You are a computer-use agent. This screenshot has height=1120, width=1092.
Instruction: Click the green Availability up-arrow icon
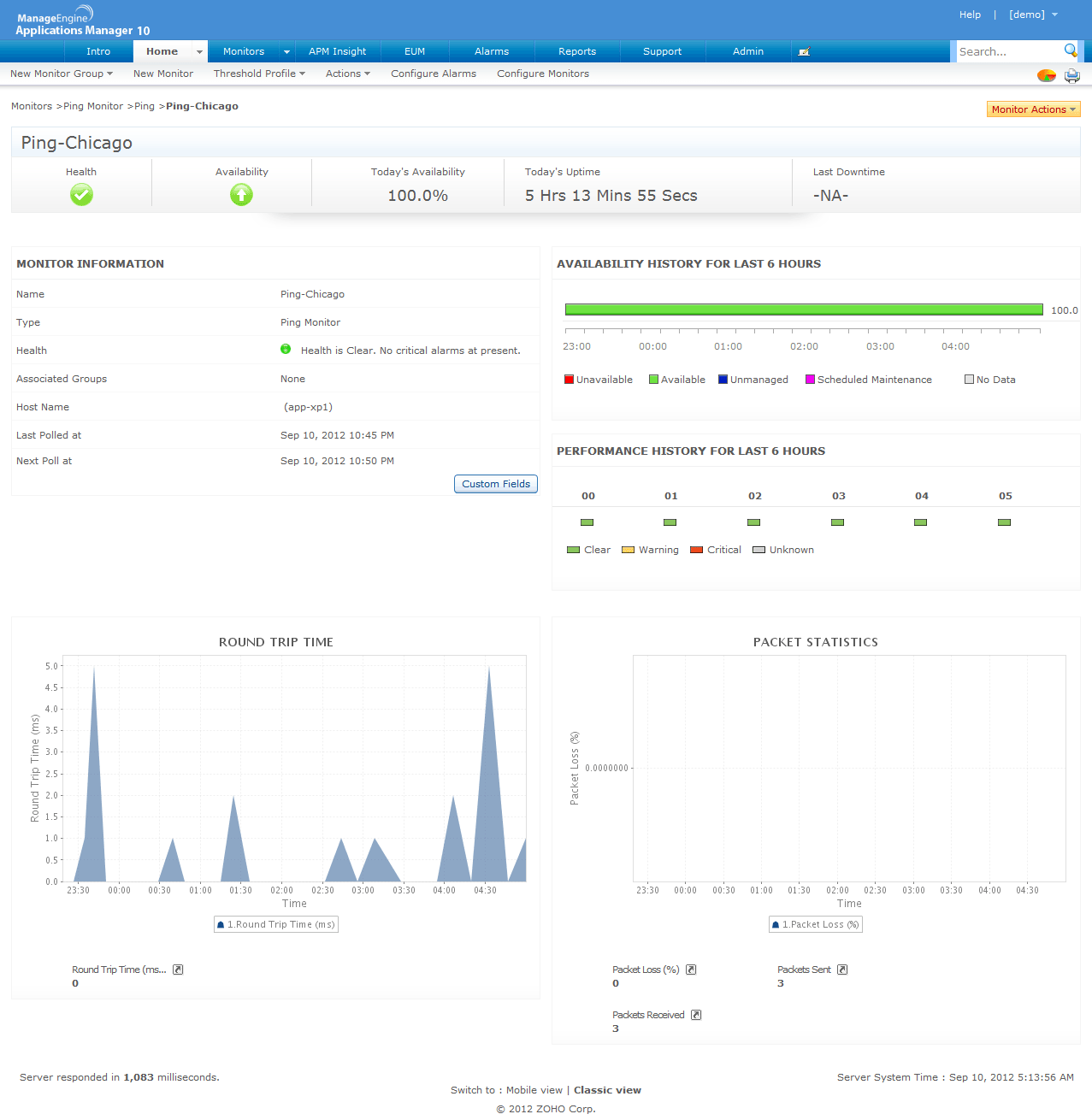tap(241, 195)
